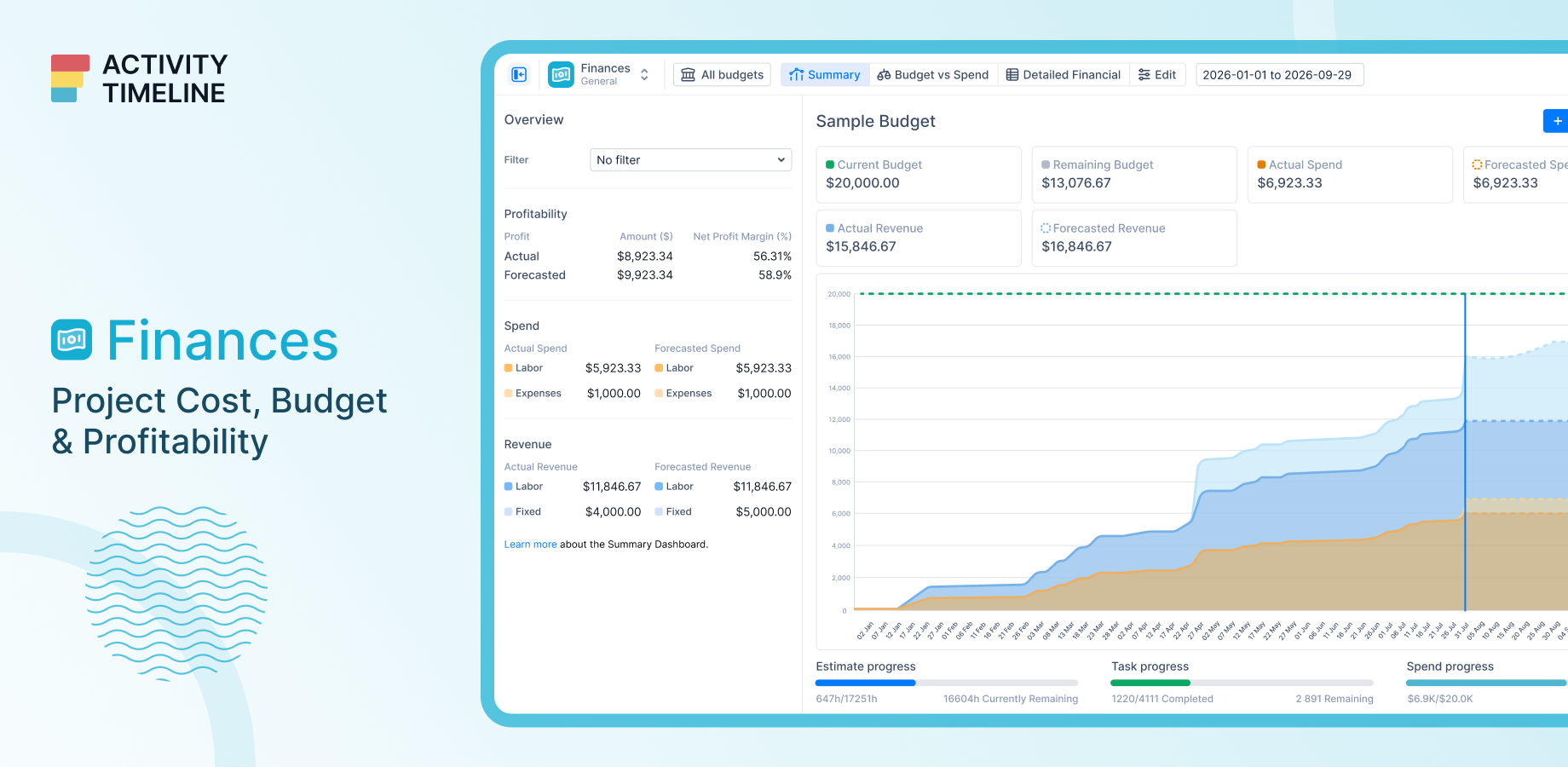This screenshot has width=1568, height=767.
Task: Click the Forecasted Revenue Fixed light swatch
Action: [659, 512]
